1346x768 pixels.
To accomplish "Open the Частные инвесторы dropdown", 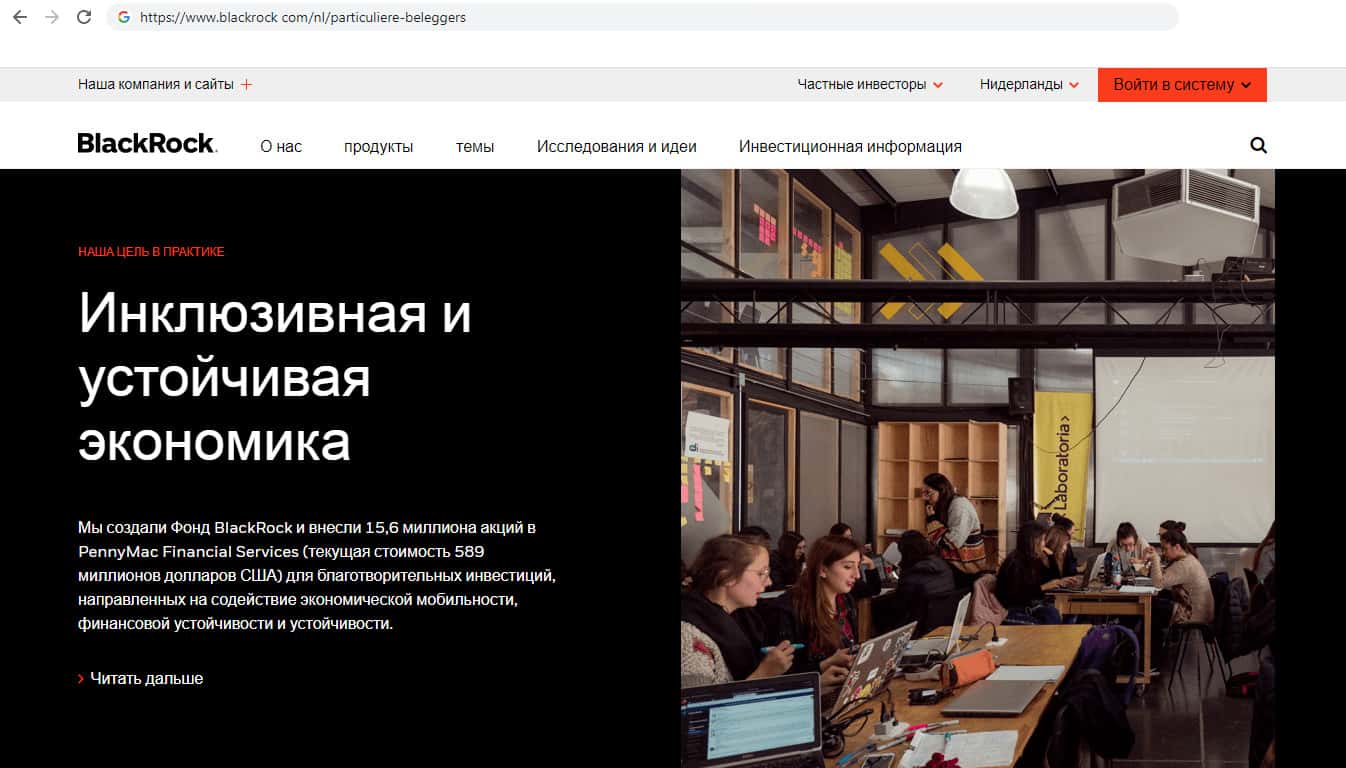I will [x=870, y=85].
